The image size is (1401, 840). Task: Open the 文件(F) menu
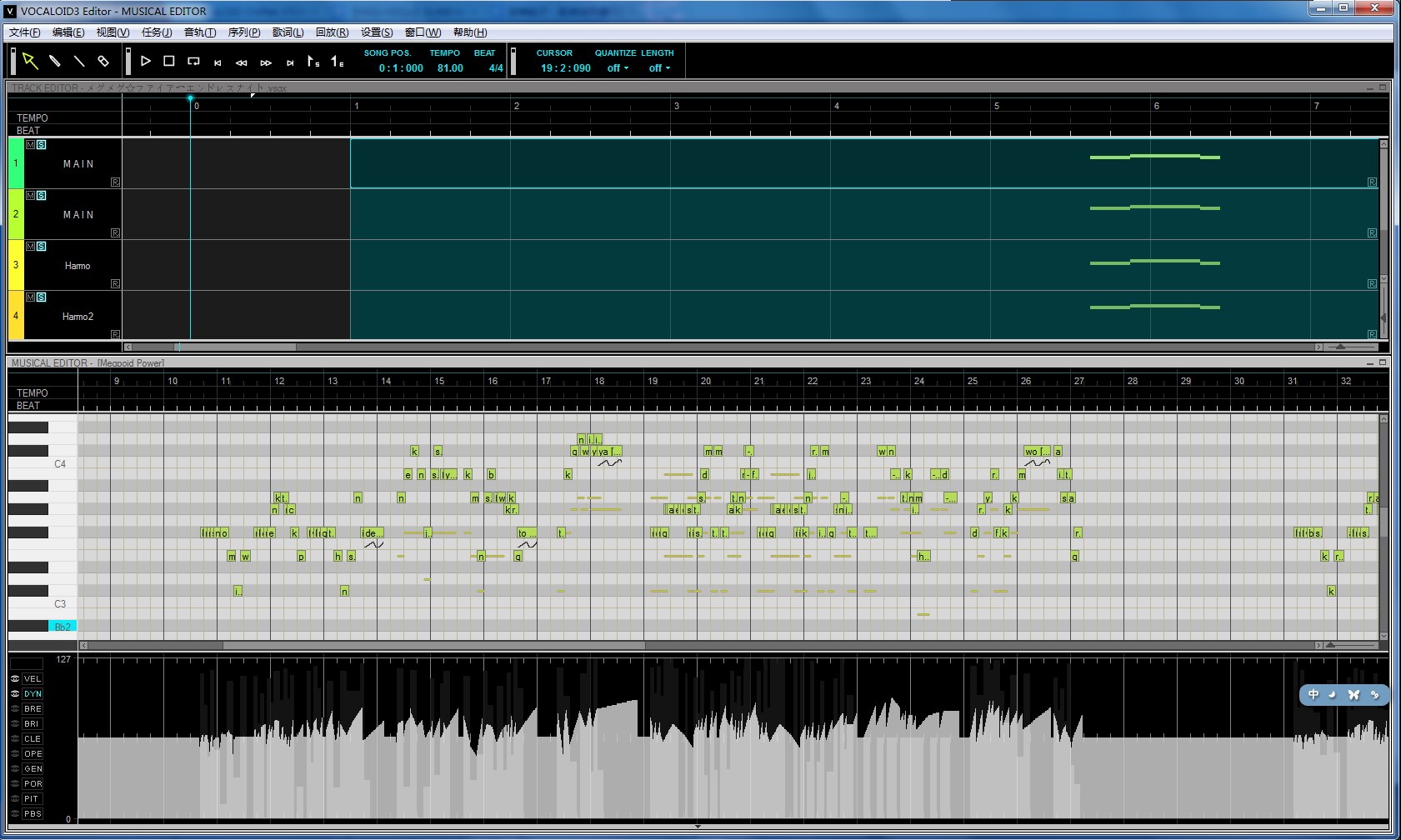tap(25, 32)
